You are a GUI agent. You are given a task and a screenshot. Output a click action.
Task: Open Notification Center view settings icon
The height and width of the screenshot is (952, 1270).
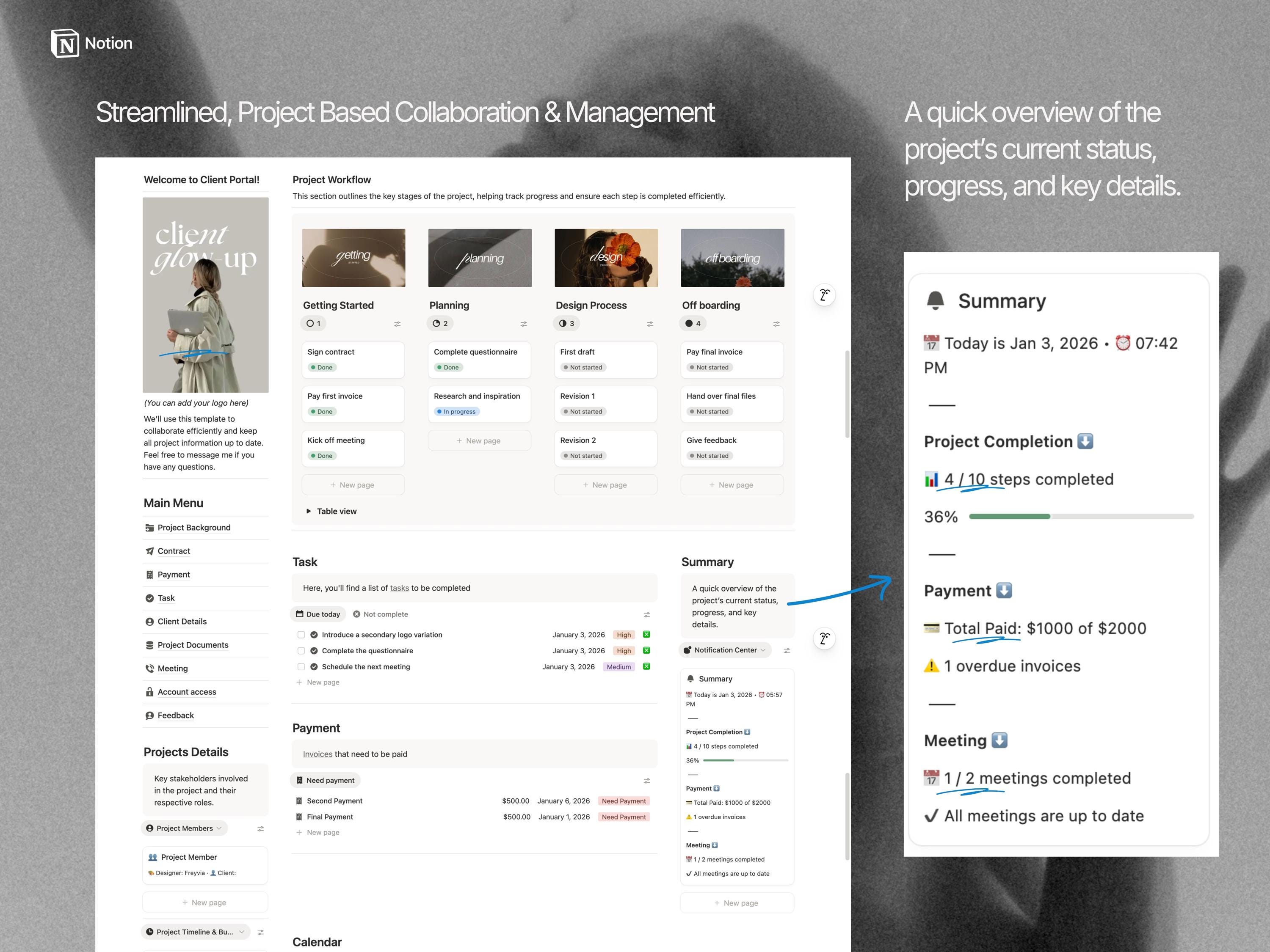coord(787,651)
